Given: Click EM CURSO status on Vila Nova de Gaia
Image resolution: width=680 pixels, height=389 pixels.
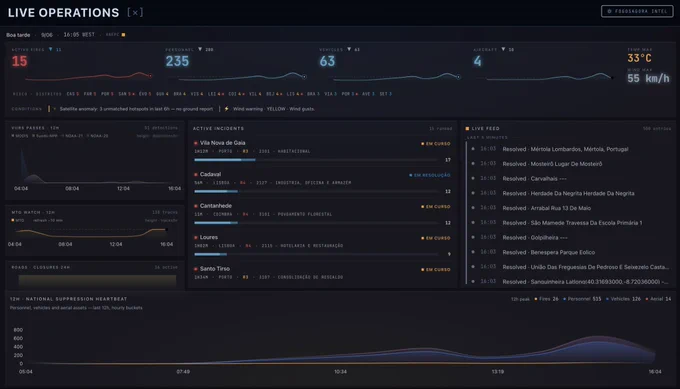Looking at the screenshot, I should click(x=436, y=144).
